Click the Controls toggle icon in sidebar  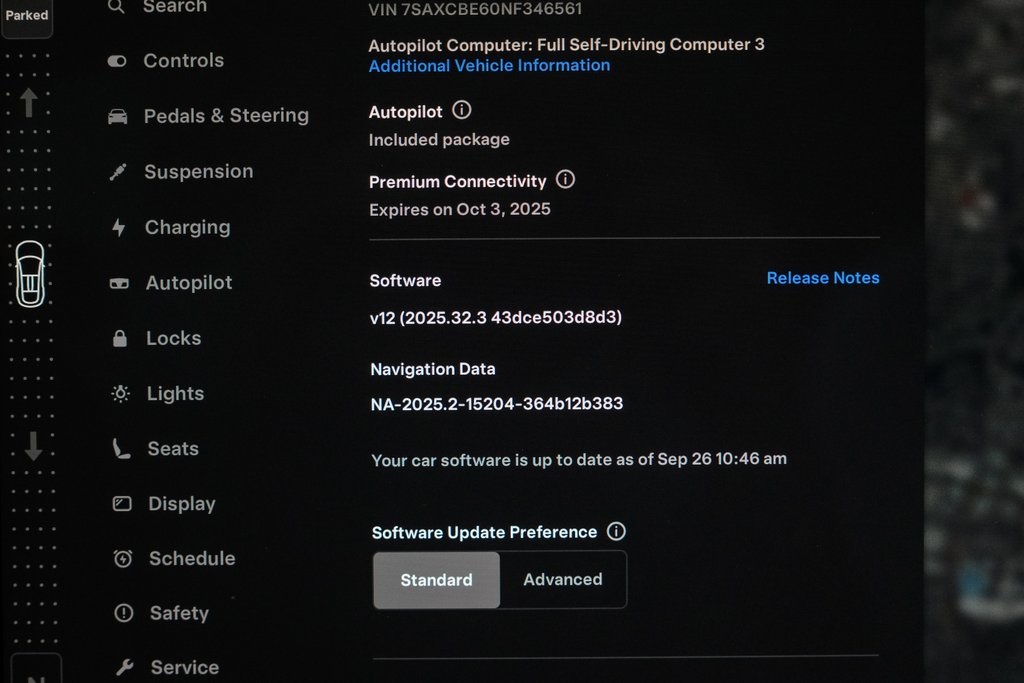click(x=117, y=61)
